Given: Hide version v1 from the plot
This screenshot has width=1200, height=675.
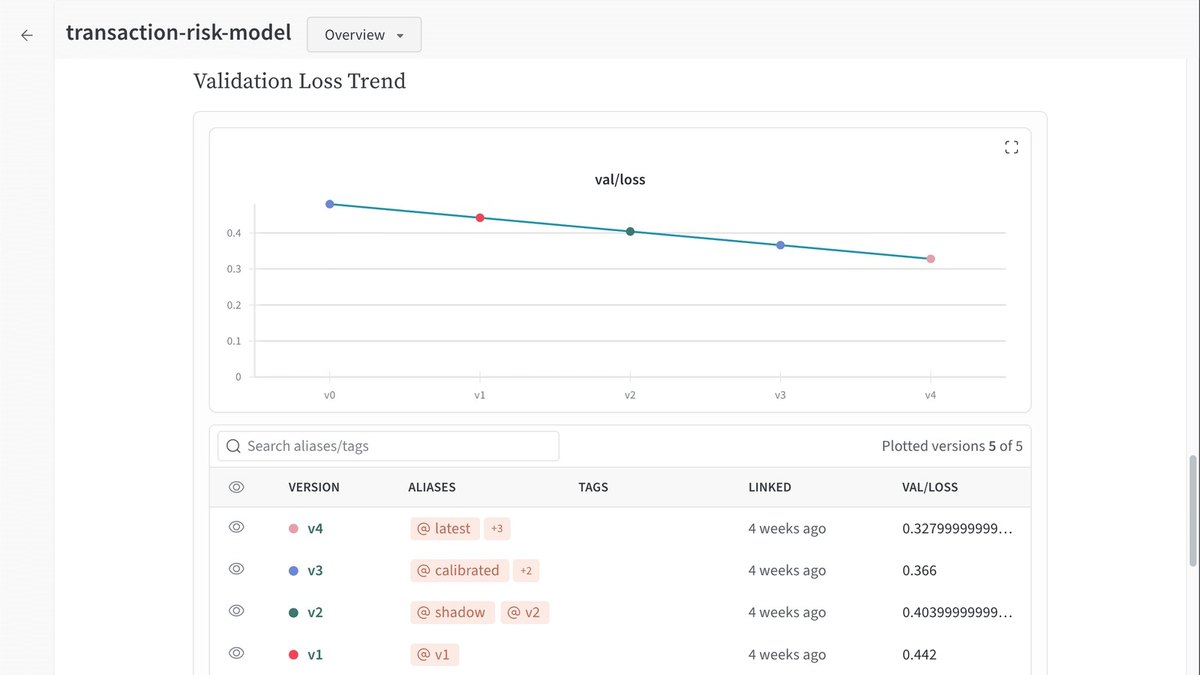Looking at the screenshot, I should (x=237, y=653).
